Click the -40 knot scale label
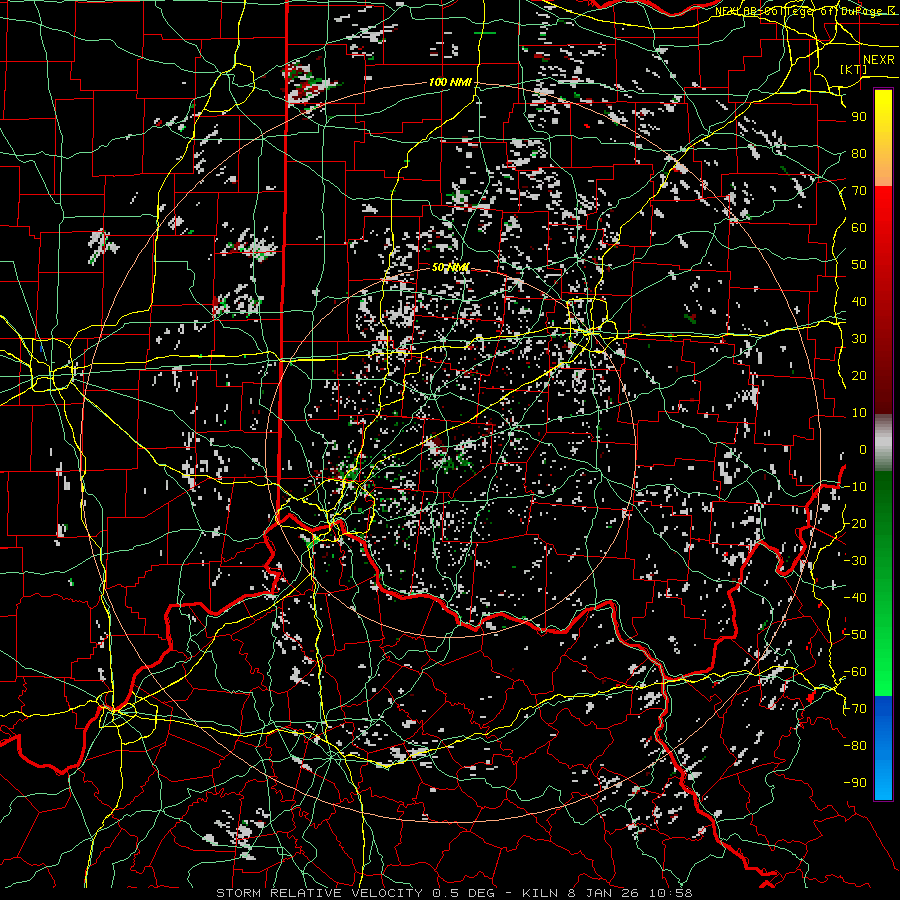The height and width of the screenshot is (900, 900). pos(855,598)
